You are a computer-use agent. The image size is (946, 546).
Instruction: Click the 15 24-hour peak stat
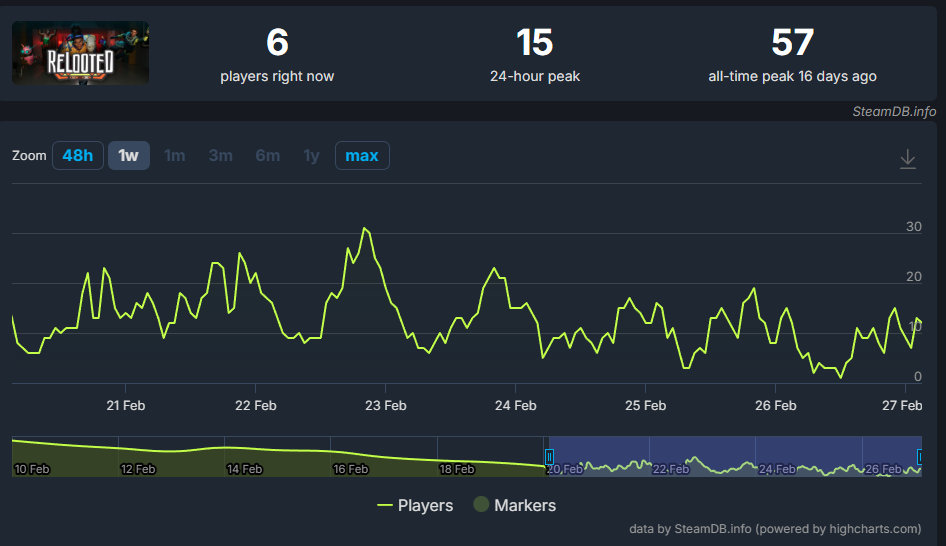click(534, 54)
